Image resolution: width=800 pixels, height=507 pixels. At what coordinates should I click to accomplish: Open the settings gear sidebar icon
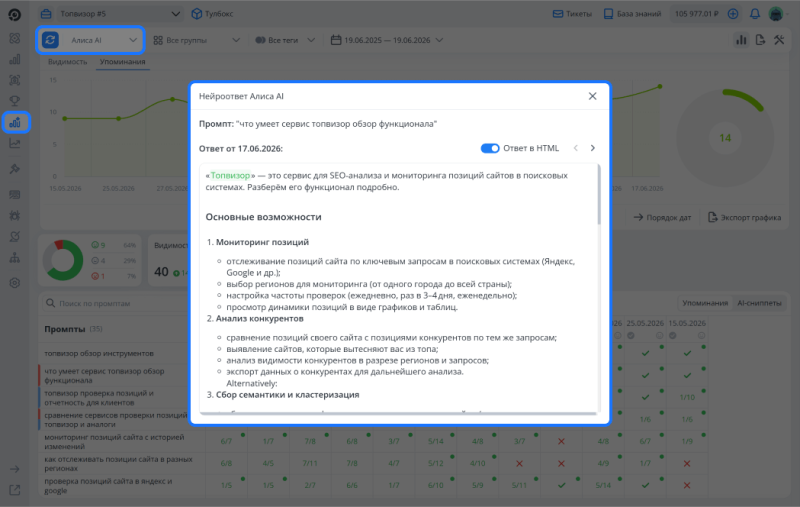point(15,283)
